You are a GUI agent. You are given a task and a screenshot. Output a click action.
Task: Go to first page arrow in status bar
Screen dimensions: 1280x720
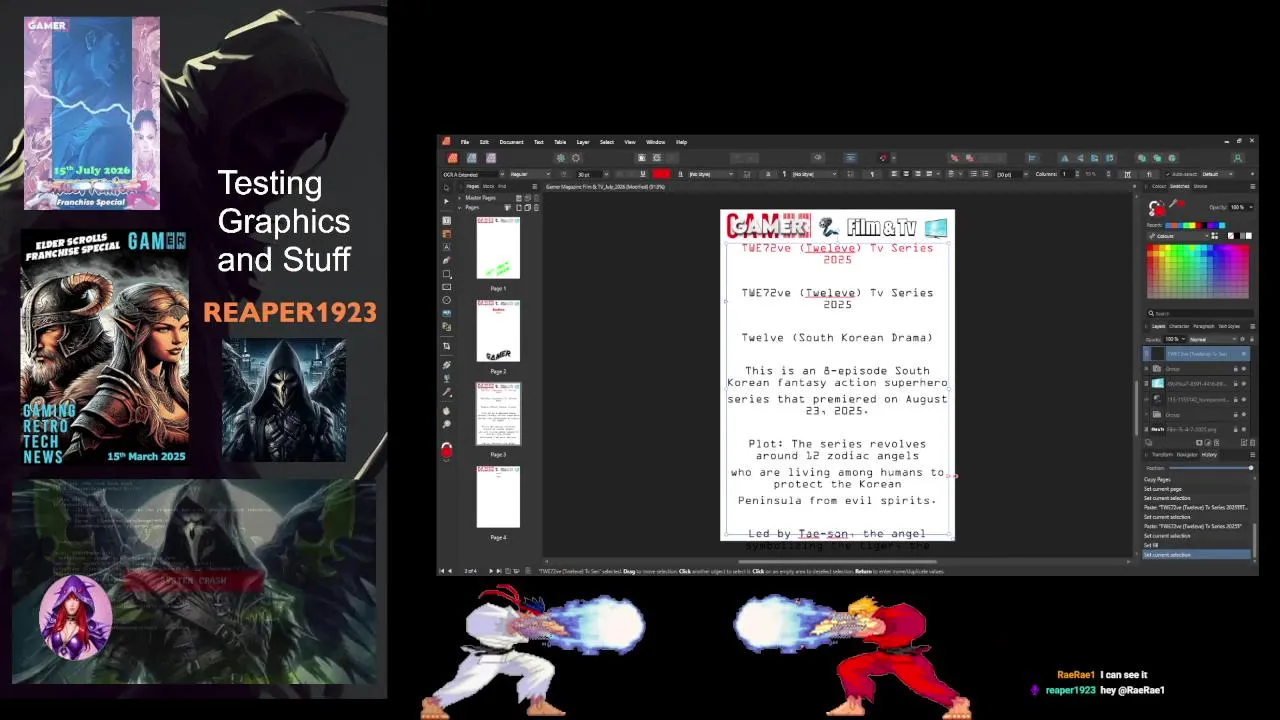click(442, 571)
